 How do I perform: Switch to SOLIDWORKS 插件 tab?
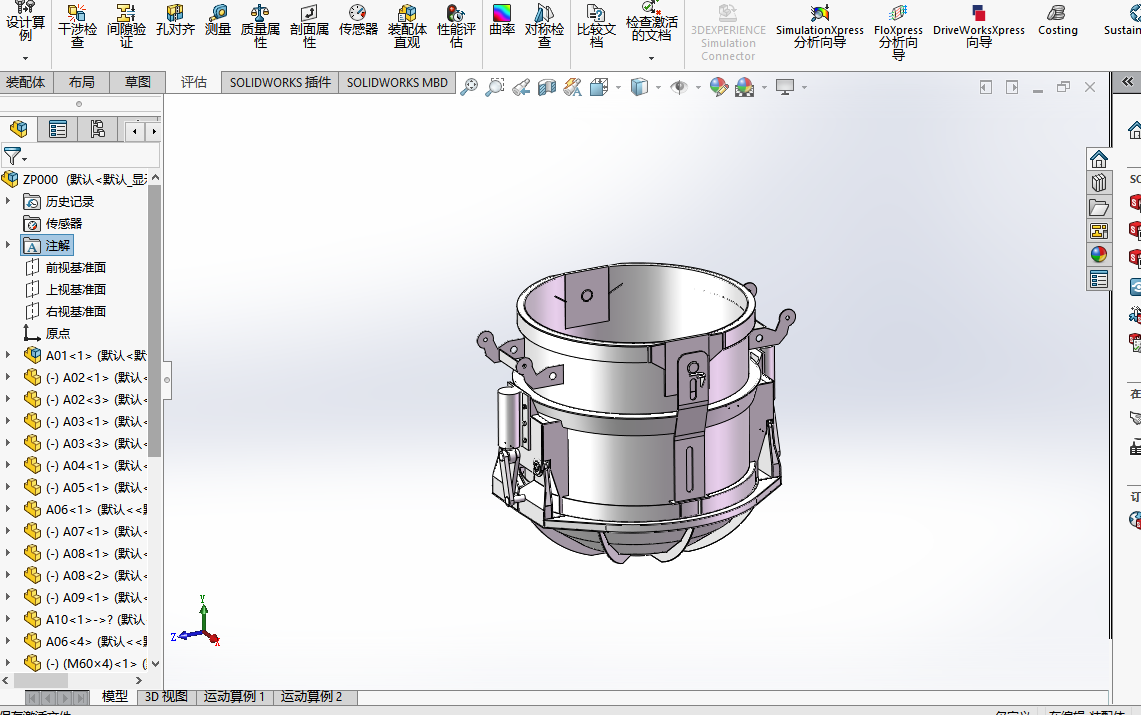[280, 82]
